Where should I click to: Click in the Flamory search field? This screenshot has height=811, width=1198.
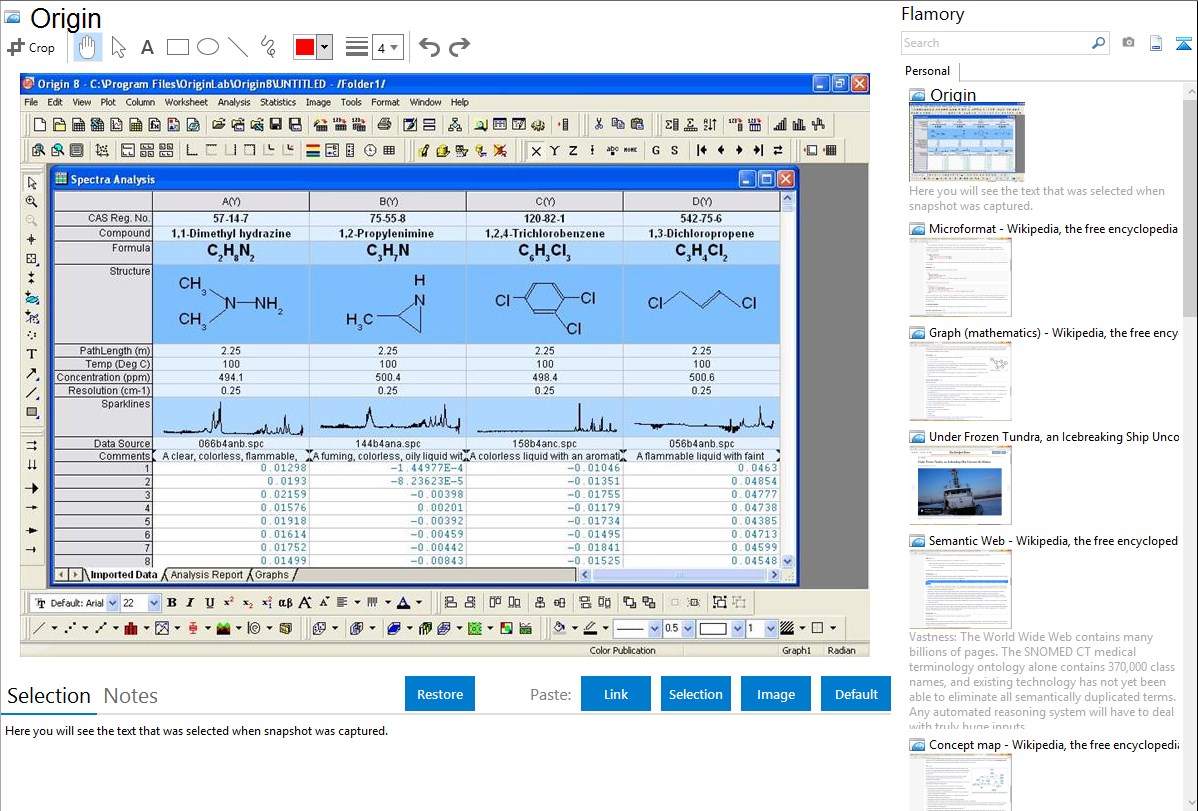pyautogui.click(x=995, y=43)
